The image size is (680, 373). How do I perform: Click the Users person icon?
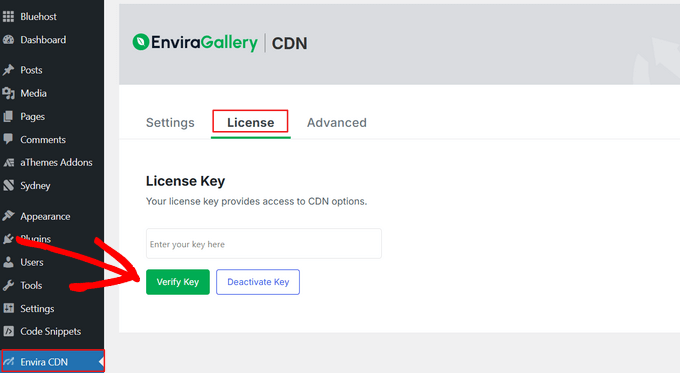(8, 262)
